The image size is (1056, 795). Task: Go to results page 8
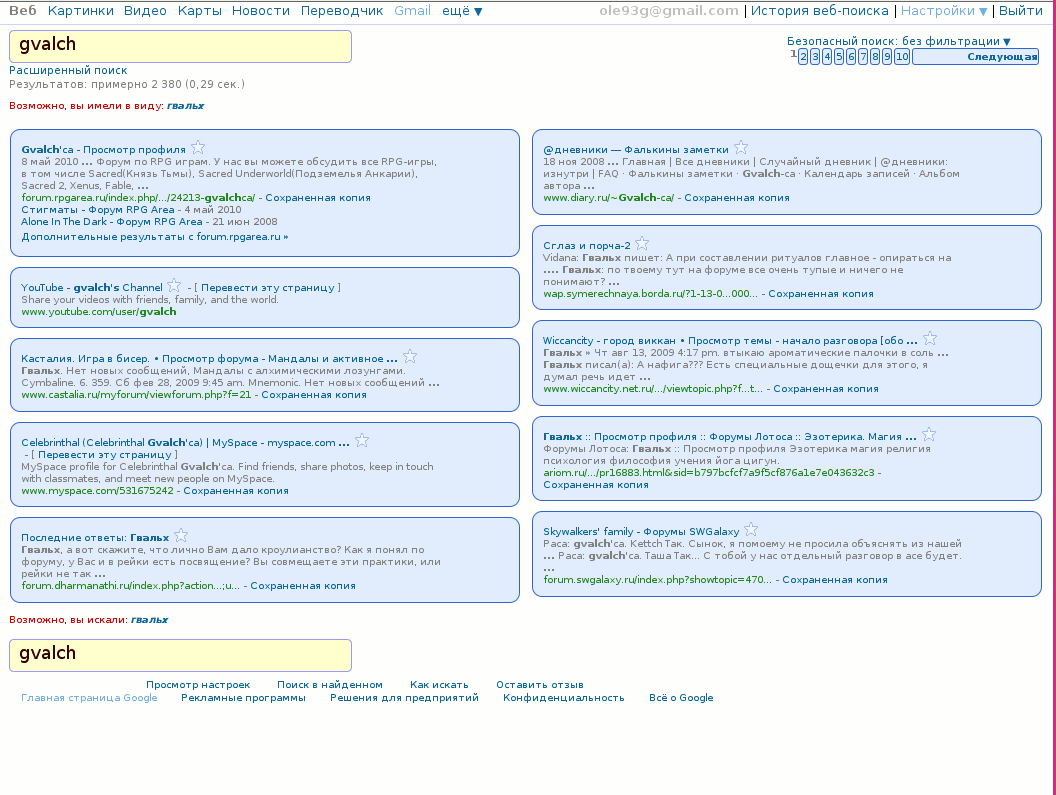pyautogui.click(x=875, y=57)
